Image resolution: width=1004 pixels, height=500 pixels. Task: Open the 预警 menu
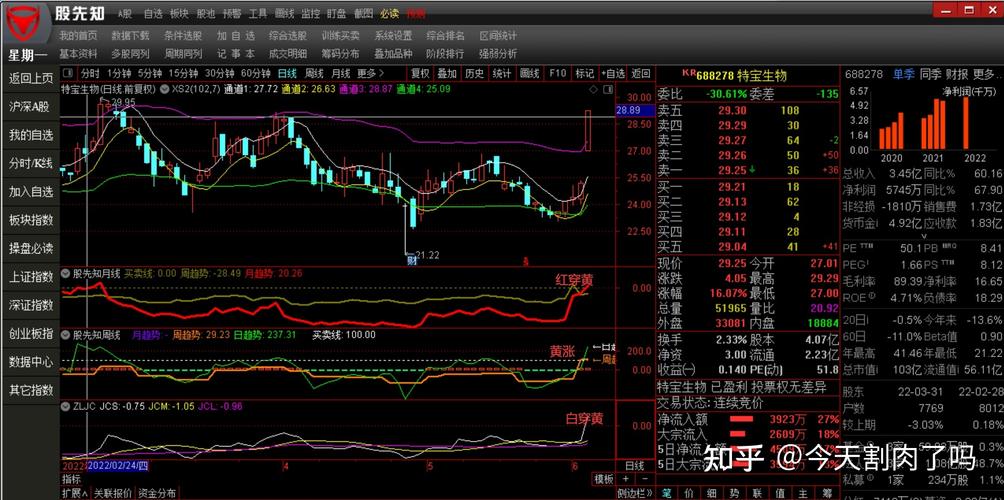coord(232,13)
